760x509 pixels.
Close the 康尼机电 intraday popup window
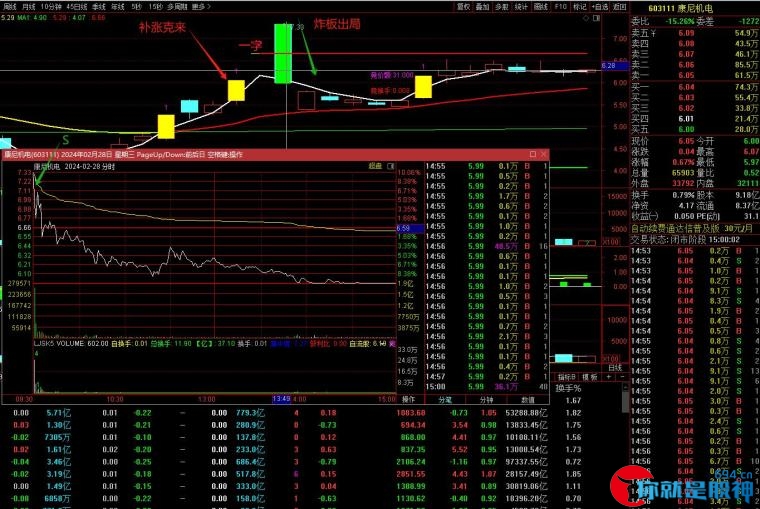543,154
